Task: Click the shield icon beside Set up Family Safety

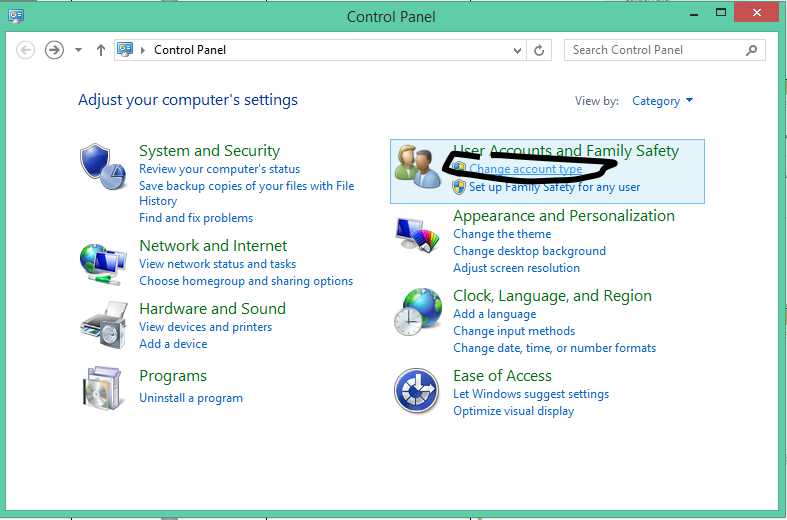Action: (x=459, y=187)
